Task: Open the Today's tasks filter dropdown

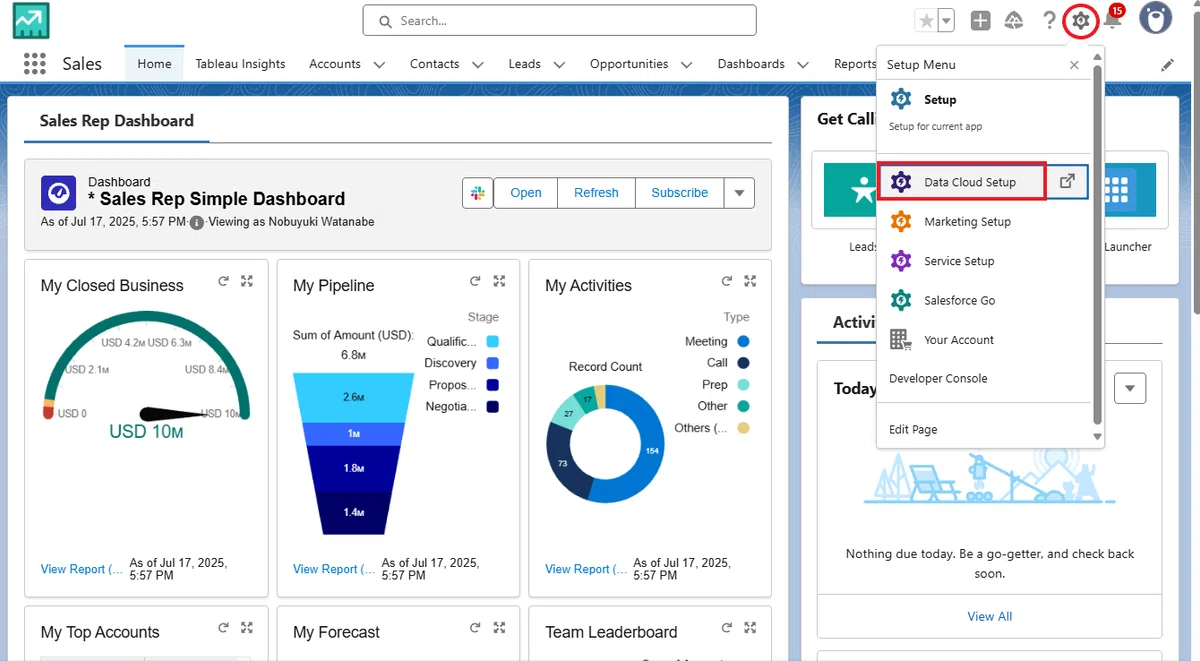Action: (x=1130, y=388)
